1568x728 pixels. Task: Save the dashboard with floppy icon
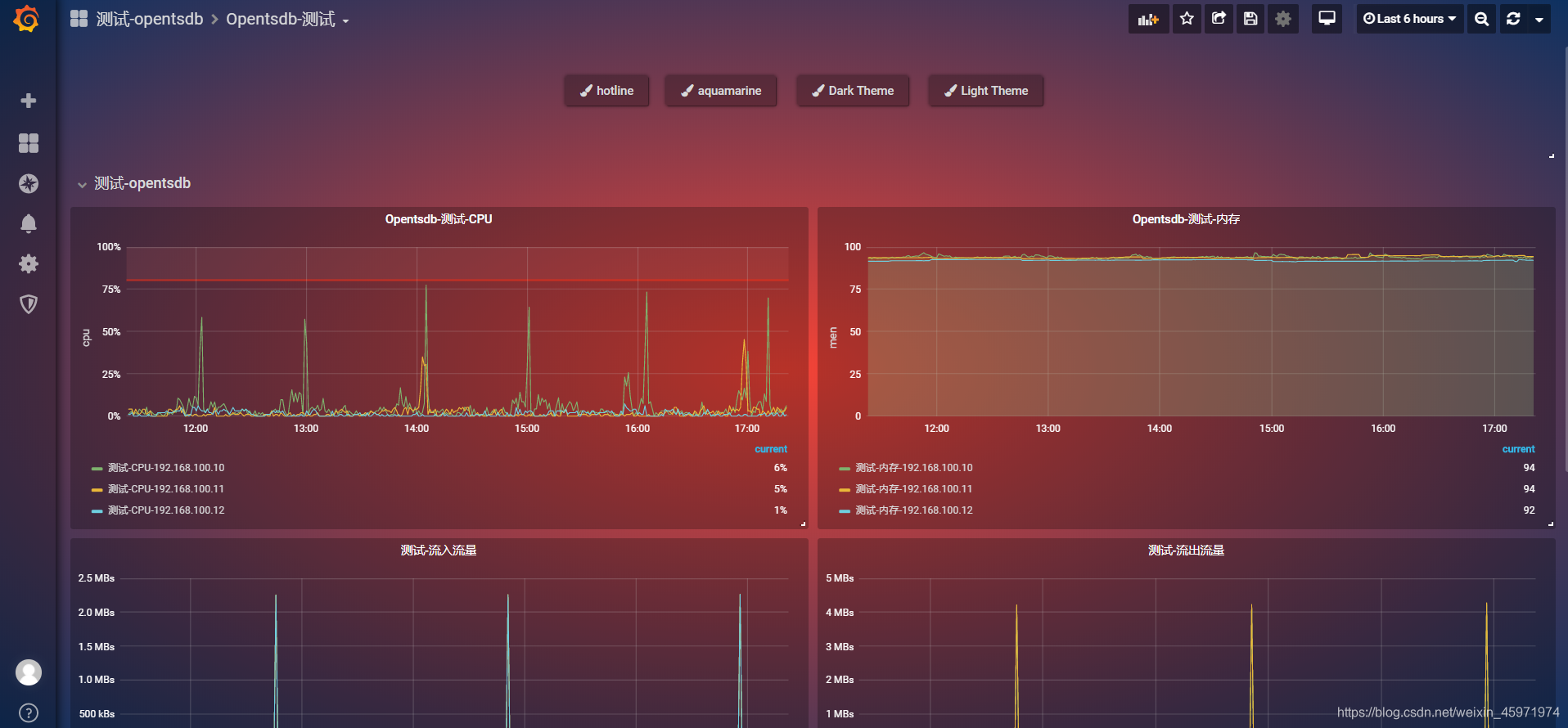coord(1250,19)
